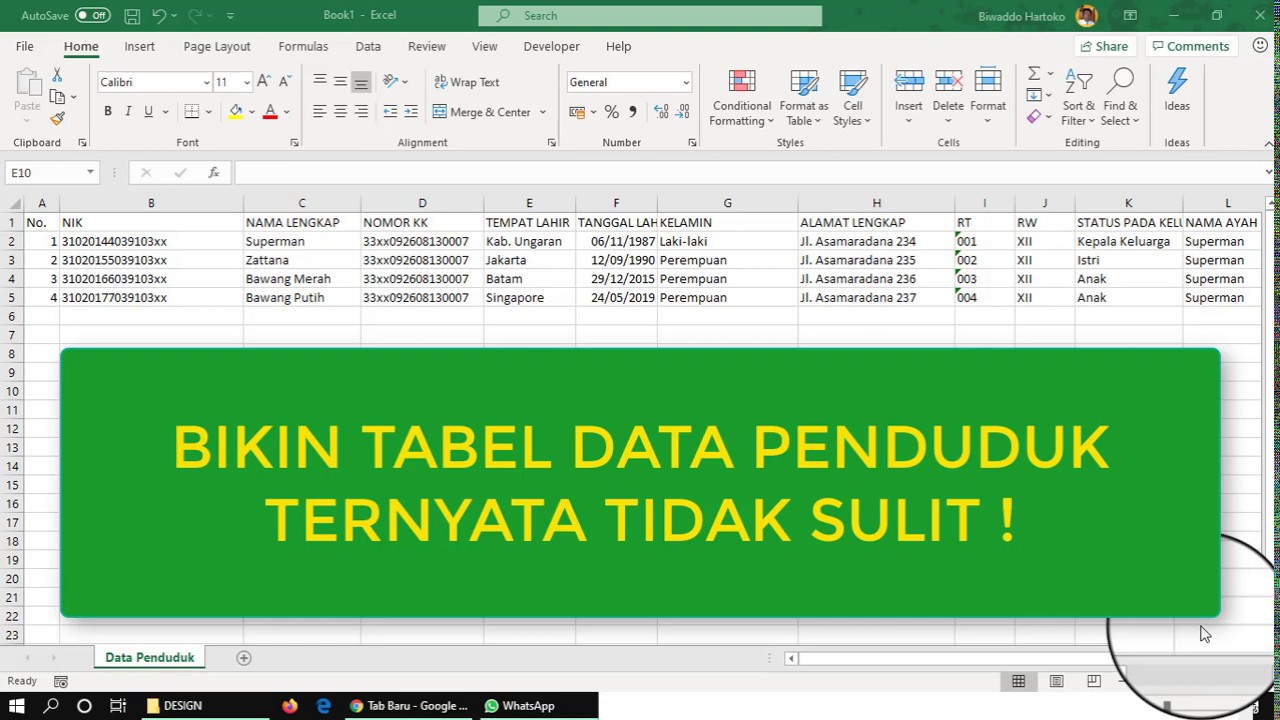Save the workbook with the disk icon

(132, 16)
